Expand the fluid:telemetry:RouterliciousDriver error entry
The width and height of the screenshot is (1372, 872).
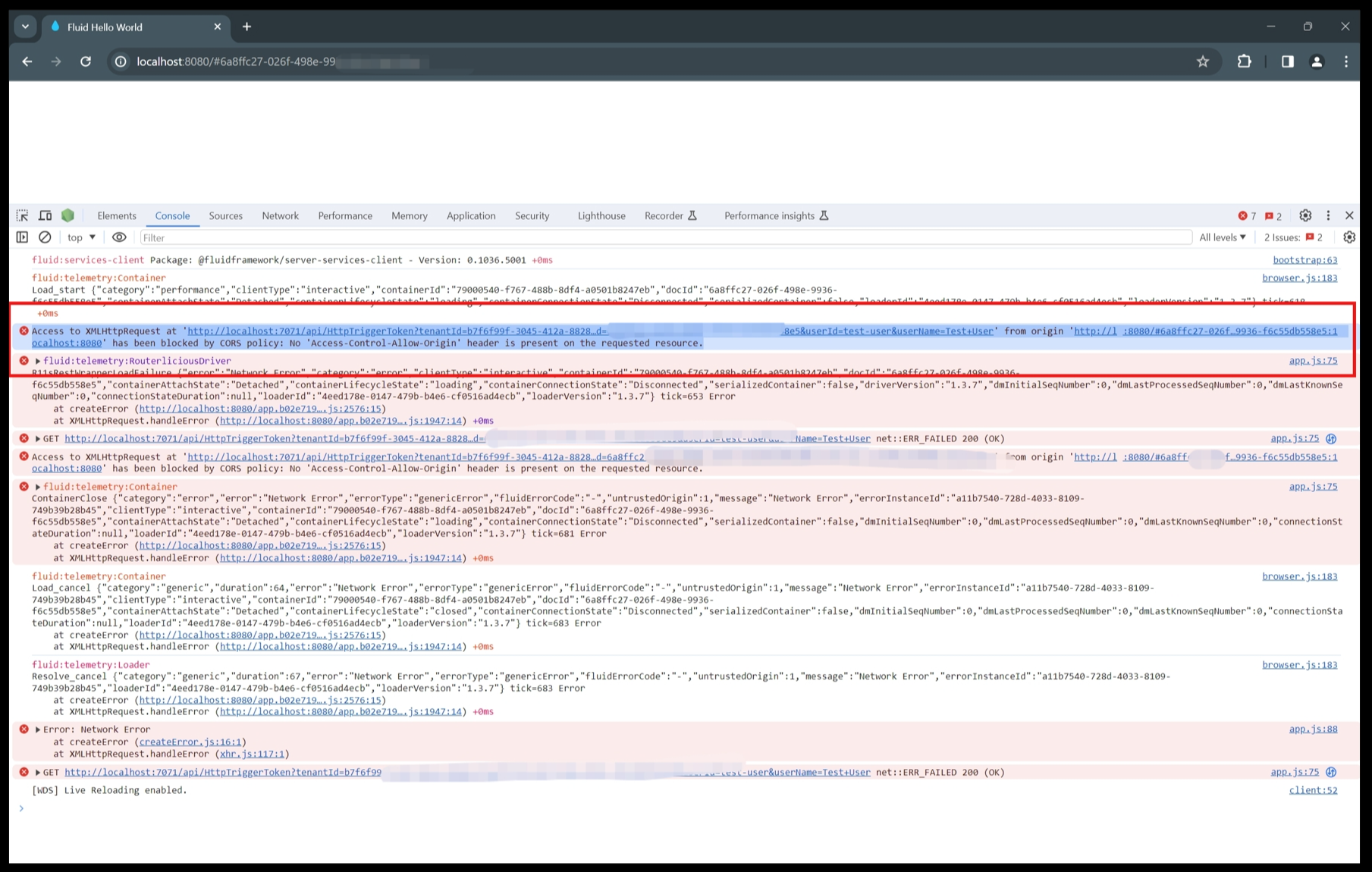coord(37,361)
